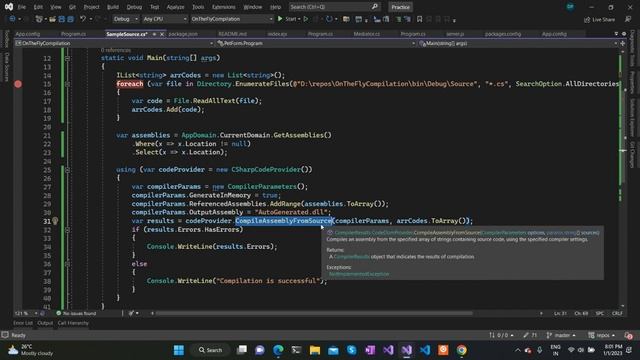
Task: Toggle the breakpoint on line 15
Action: 18,84
